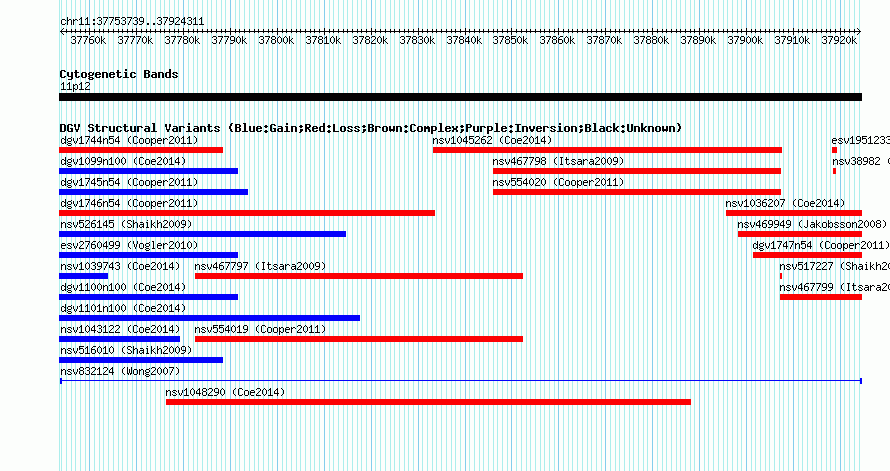Image resolution: width=890 pixels, height=471 pixels.
Task: Click the chr11:37753739..37924311 region label
Action: click(132, 21)
